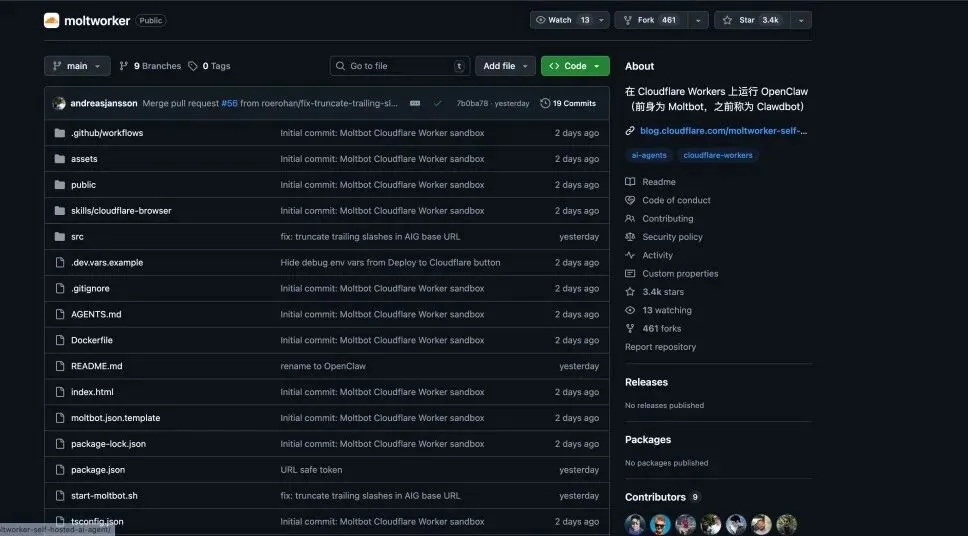
Task: Open the src folder
Action: coord(77,237)
